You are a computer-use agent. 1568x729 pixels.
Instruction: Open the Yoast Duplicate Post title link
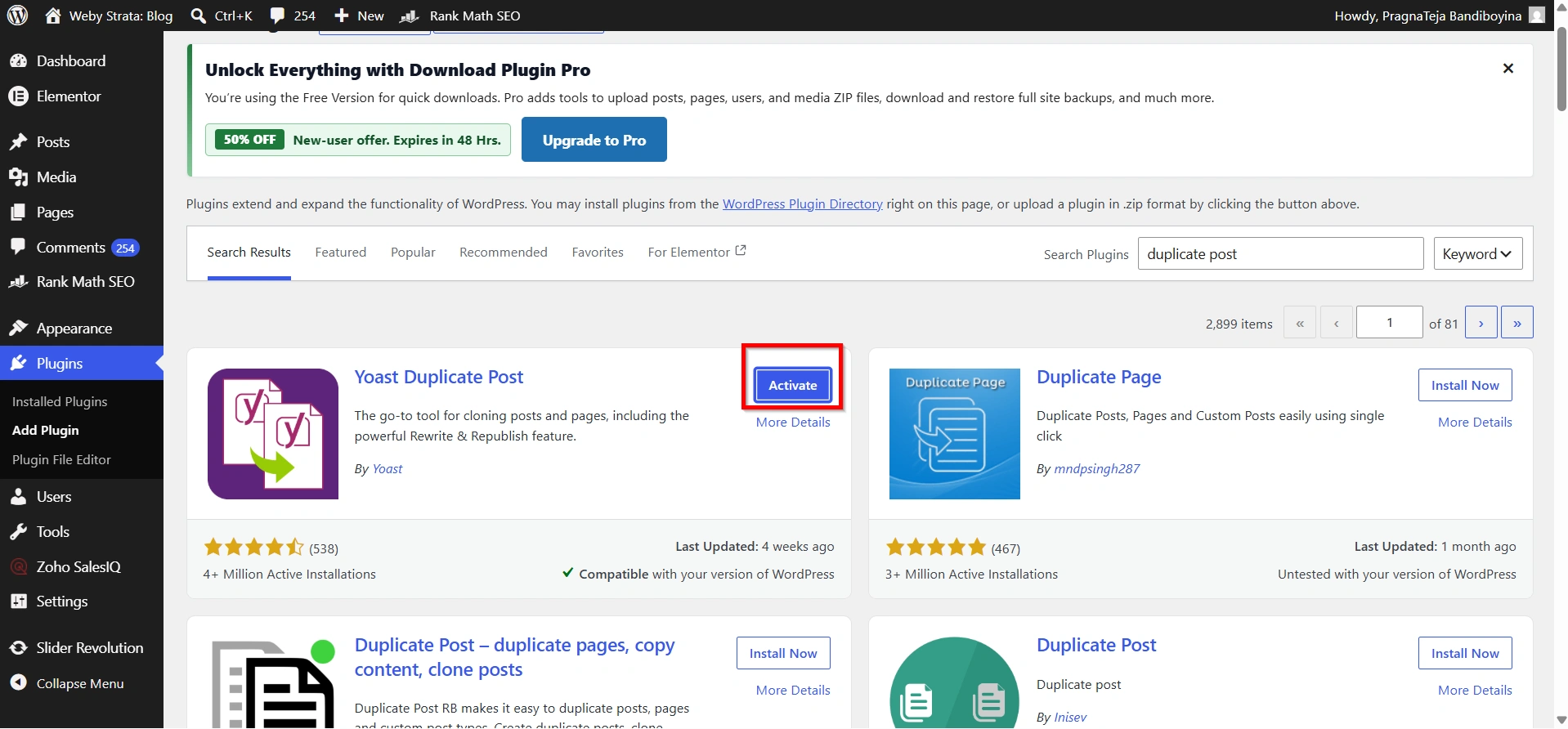439,378
